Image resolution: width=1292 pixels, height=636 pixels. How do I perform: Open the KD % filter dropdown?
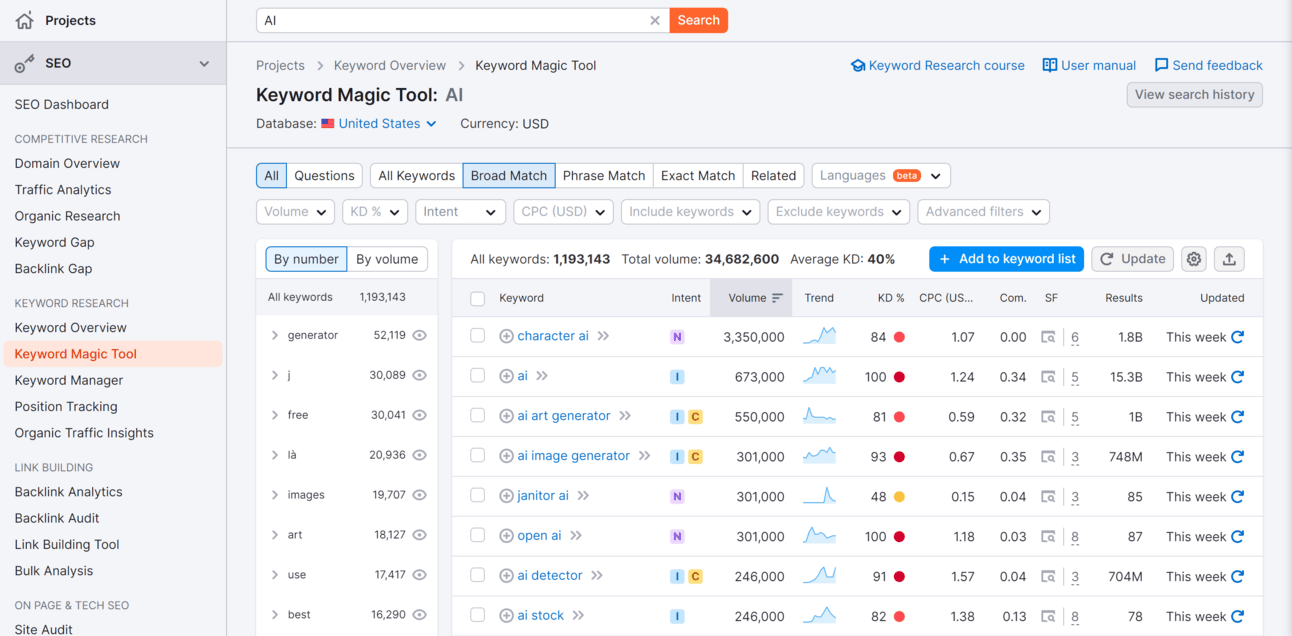tap(374, 212)
